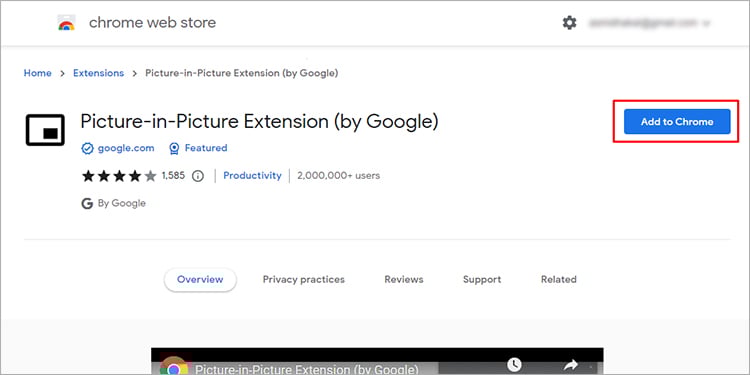This screenshot has width=750, height=375.
Task: Click the video share arrow icon
Action: pos(571,365)
